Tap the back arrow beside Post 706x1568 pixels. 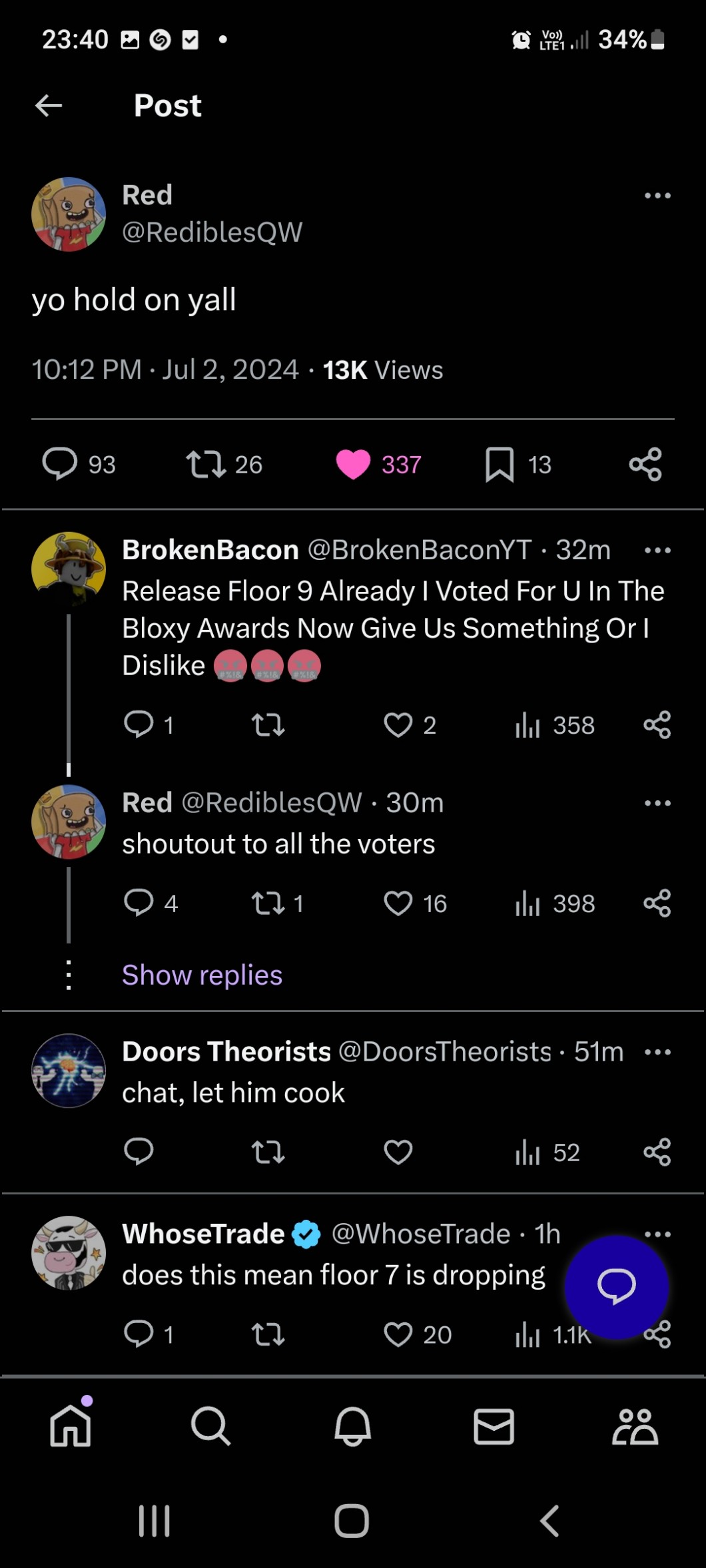click(x=49, y=105)
